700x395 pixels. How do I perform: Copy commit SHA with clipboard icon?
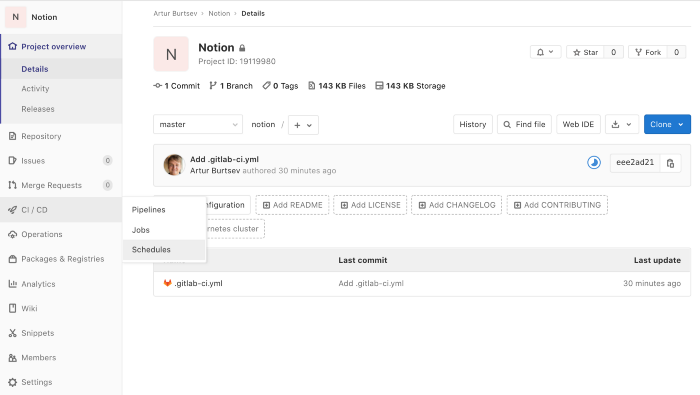tap(670, 163)
